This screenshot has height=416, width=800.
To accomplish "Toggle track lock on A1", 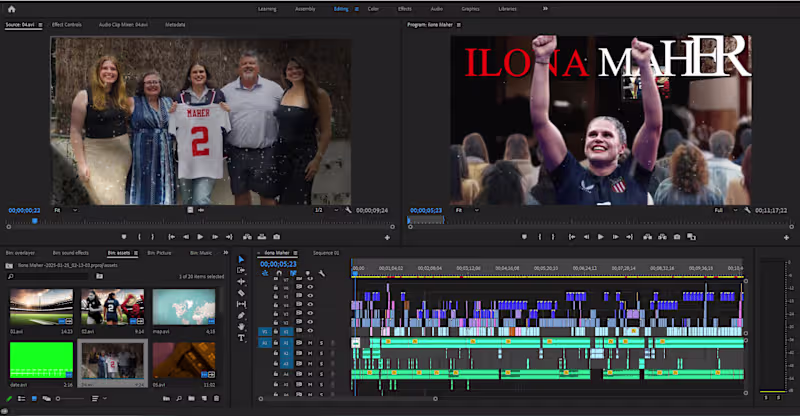I will point(276,343).
